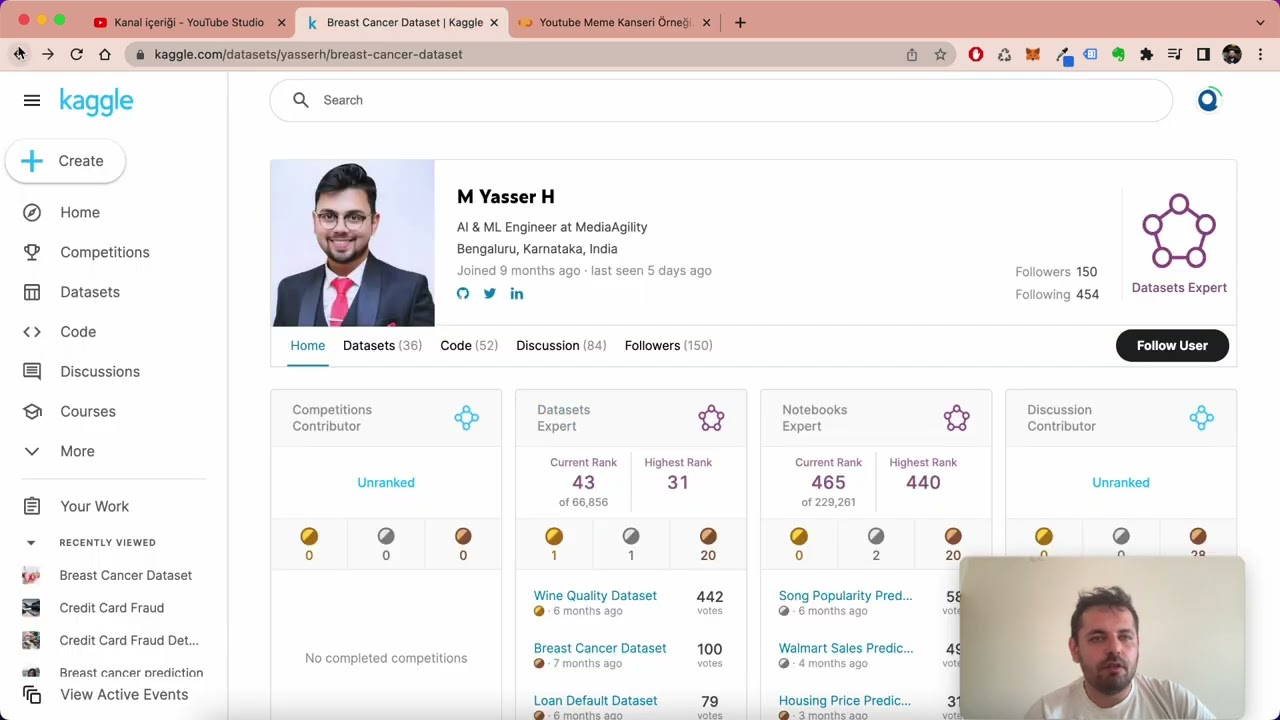Click tier icon in Competitions Contributor card
The width and height of the screenshot is (1280, 720).
click(x=467, y=418)
